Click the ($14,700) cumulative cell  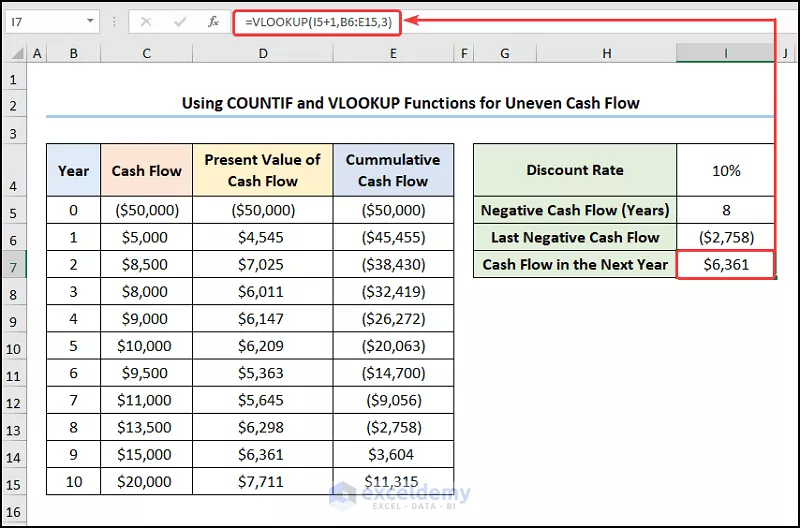393,372
